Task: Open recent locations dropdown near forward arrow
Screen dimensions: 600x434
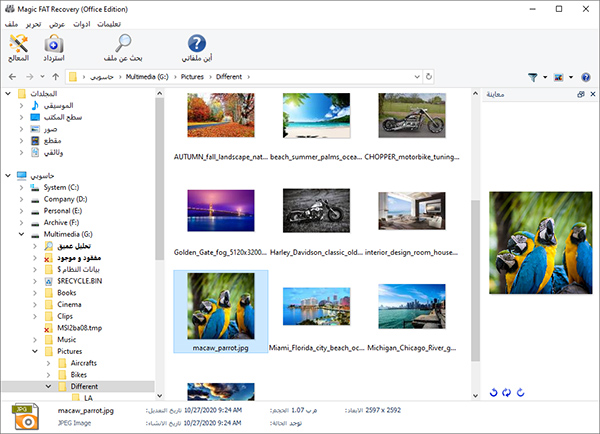Action: [x=42, y=77]
